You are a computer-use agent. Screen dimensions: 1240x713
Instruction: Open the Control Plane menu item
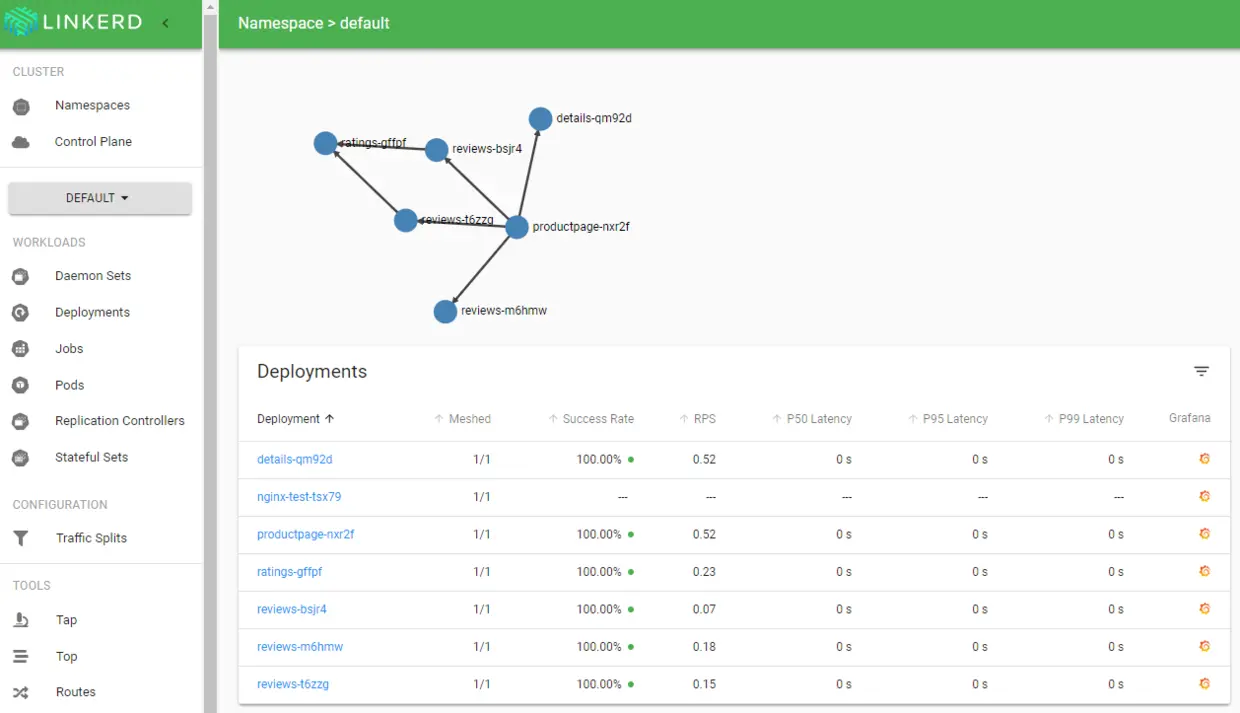click(93, 141)
